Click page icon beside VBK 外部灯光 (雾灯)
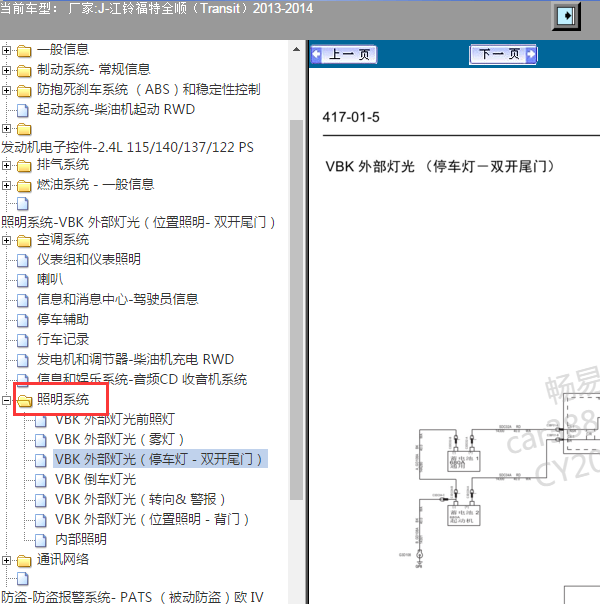The height and width of the screenshot is (604, 600). pos(40,441)
